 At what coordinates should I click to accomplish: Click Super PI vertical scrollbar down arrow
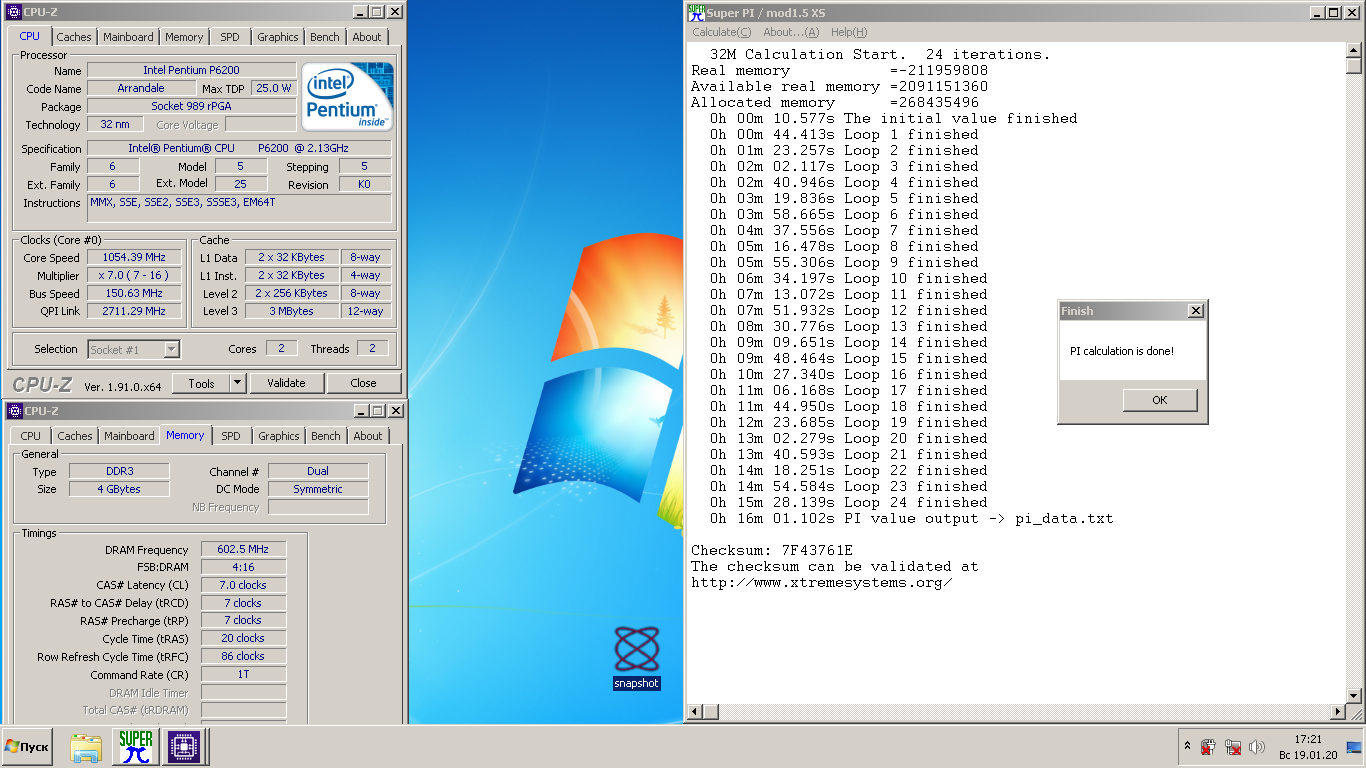(x=1354, y=695)
